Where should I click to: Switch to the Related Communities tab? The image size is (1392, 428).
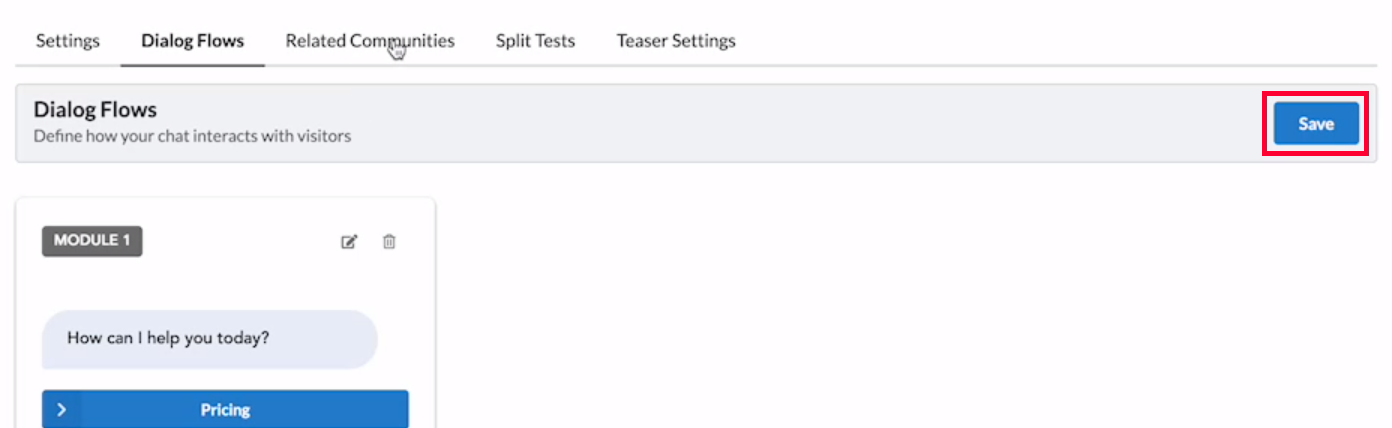370,41
